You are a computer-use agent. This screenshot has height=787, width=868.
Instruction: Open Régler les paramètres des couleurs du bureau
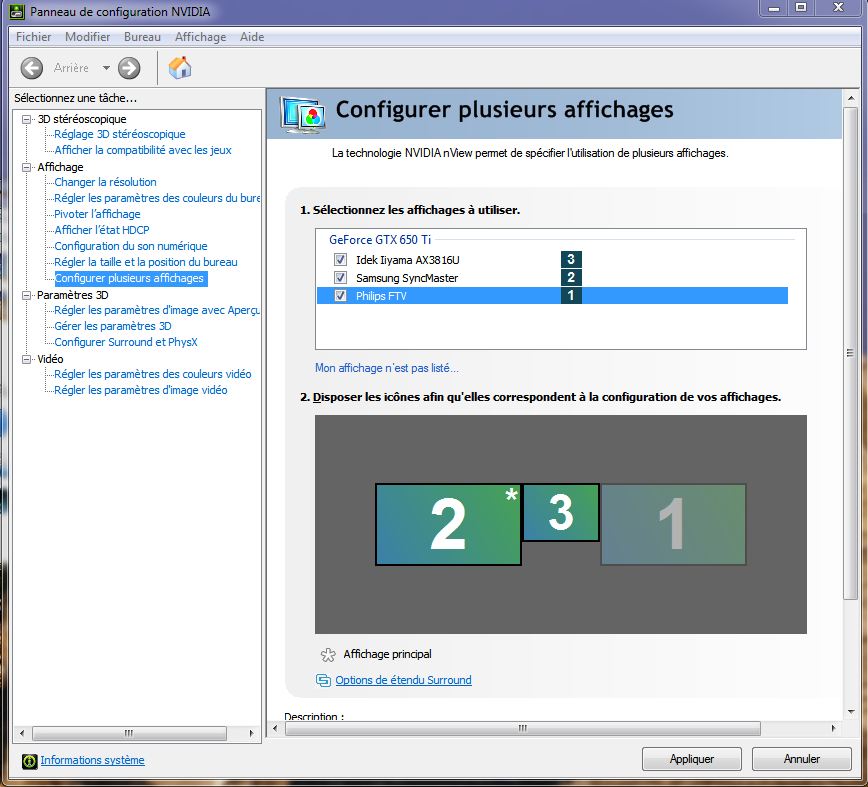[157, 198]
